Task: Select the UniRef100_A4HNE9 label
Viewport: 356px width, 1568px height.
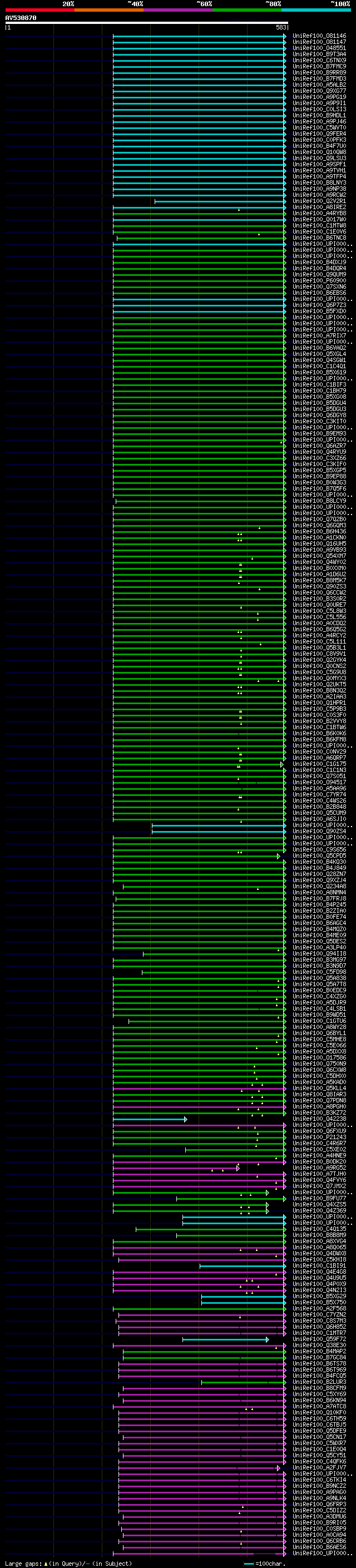Action: 319,1155
